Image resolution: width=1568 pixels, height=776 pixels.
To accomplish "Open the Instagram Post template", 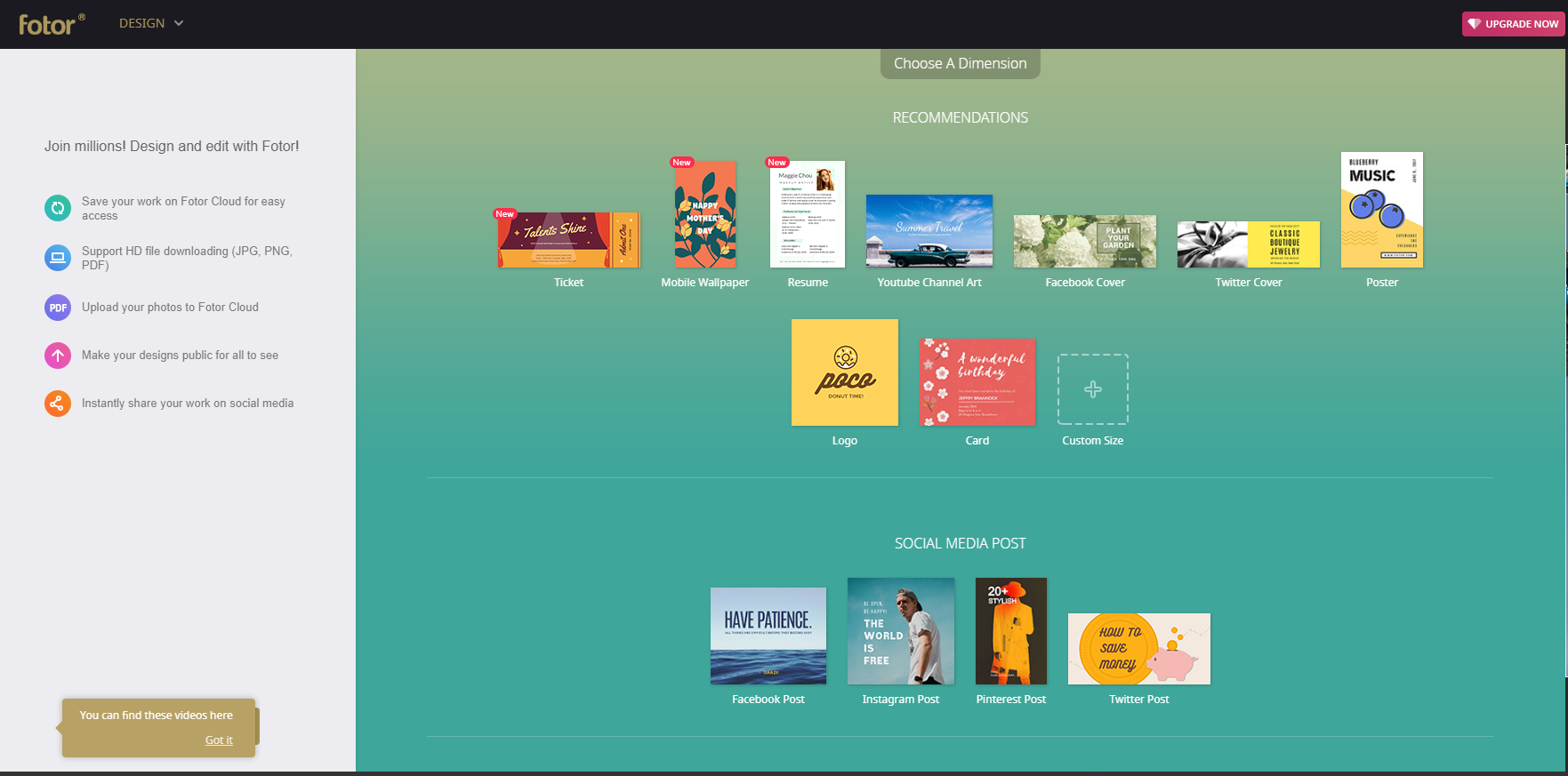I will point(900,631).
